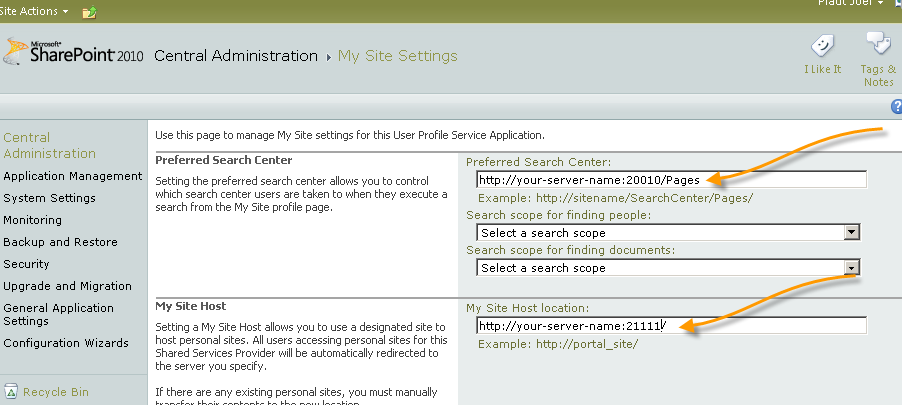Click the 'Preferred Search Center' section heading
This screenshot has height=405, width=902.
tap(224, 160)
